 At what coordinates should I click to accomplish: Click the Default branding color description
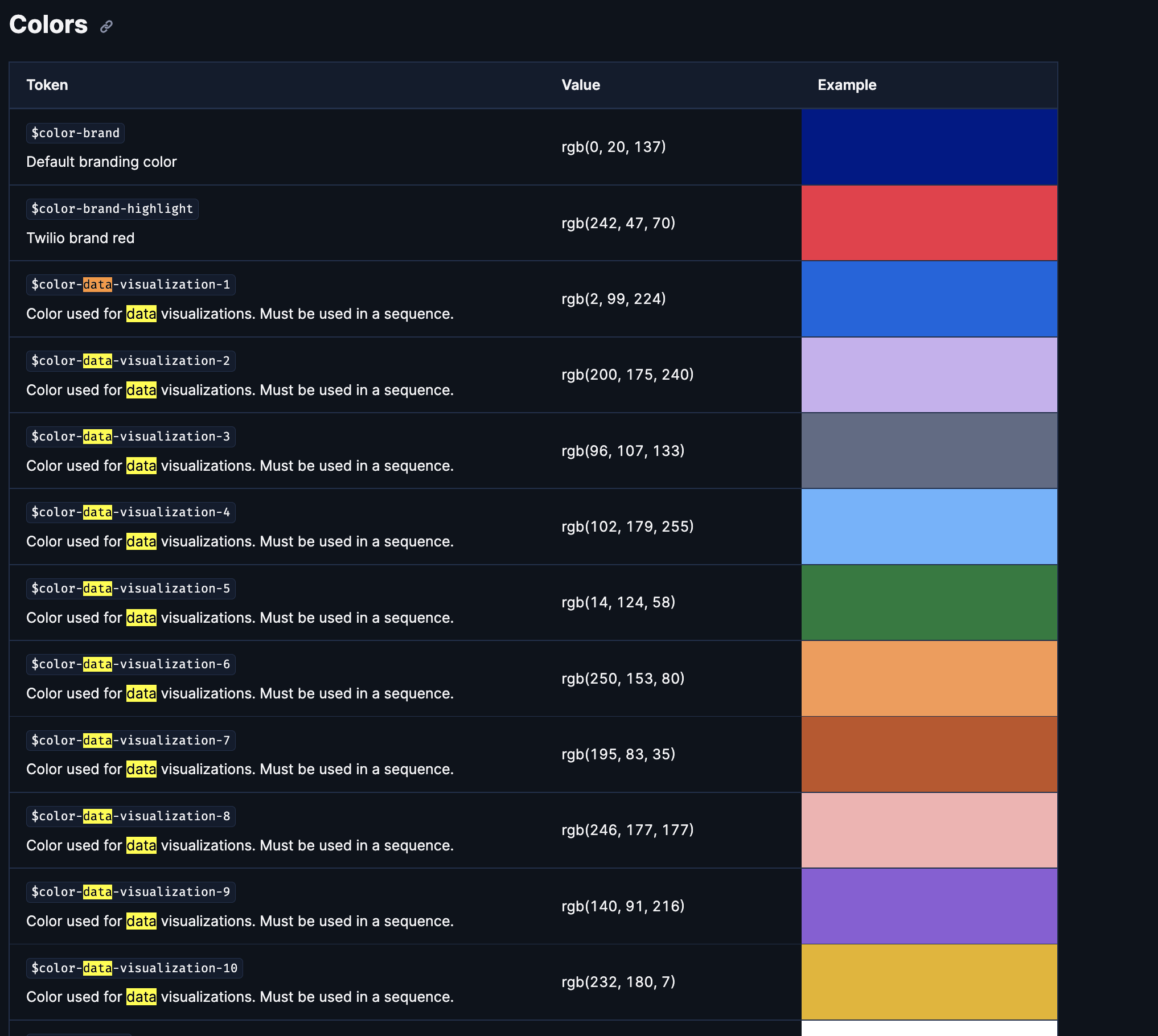[101, 162]
